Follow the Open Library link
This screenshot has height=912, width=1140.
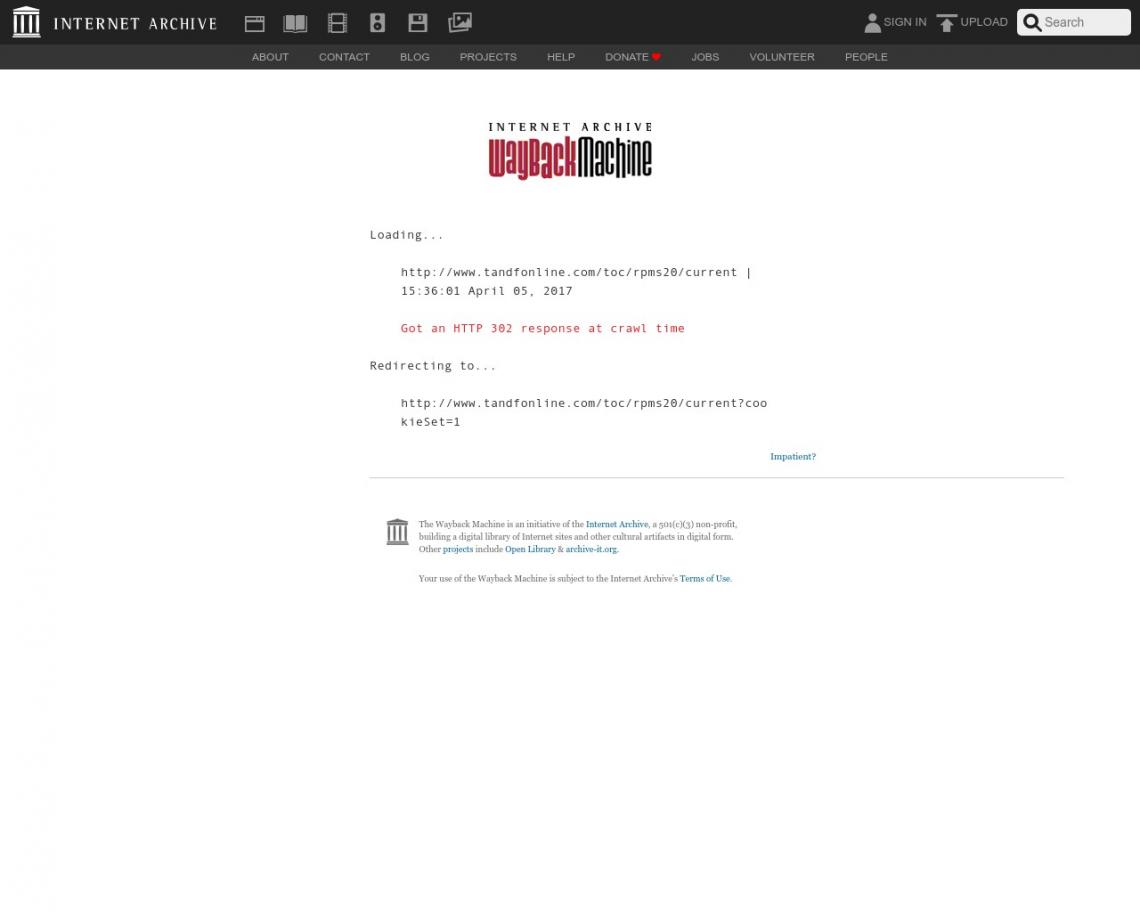click(x=530, y=549)
